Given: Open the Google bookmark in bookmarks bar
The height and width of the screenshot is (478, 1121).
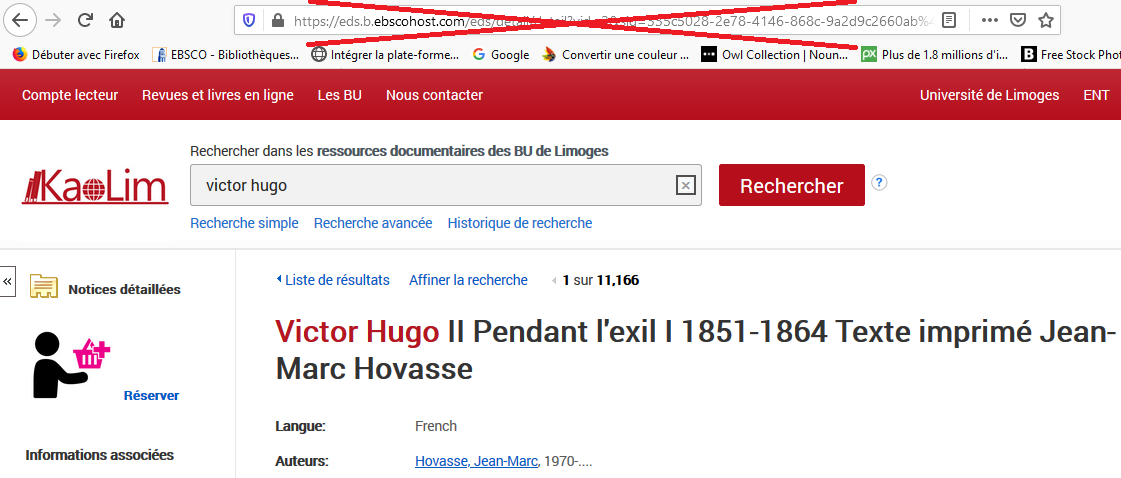Looking at the screenshot, I should (500, 55).
